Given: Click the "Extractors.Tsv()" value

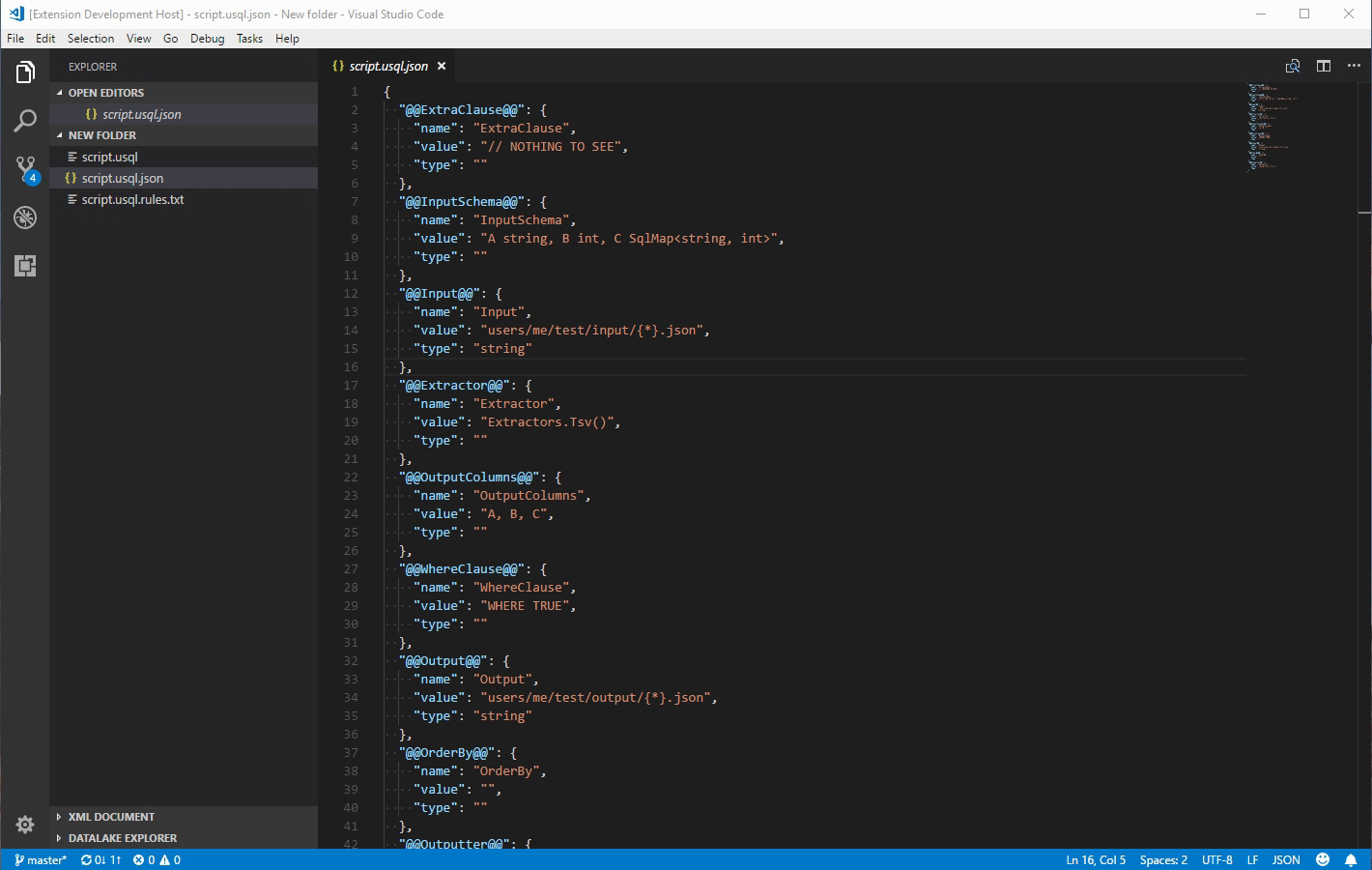Looking at the screenshot, I should tap(547, 422).
